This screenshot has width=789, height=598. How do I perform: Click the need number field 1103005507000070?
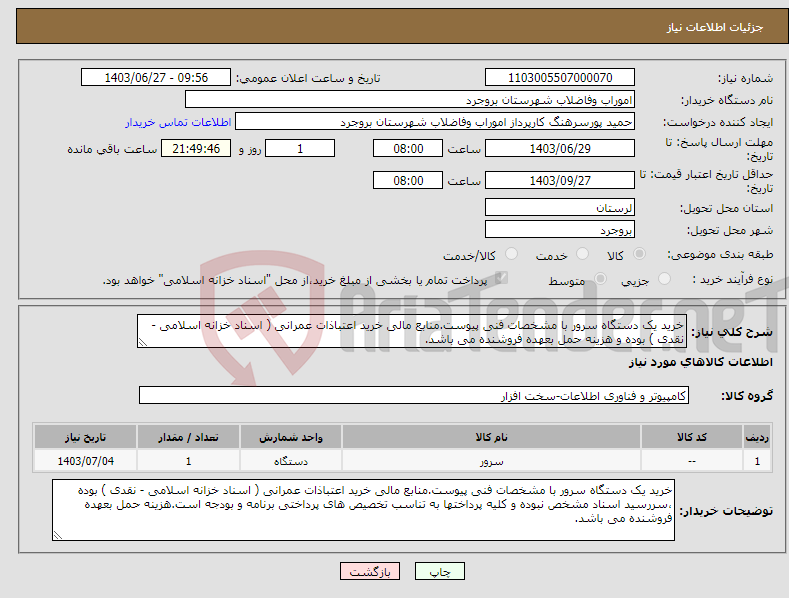point(560,78)
